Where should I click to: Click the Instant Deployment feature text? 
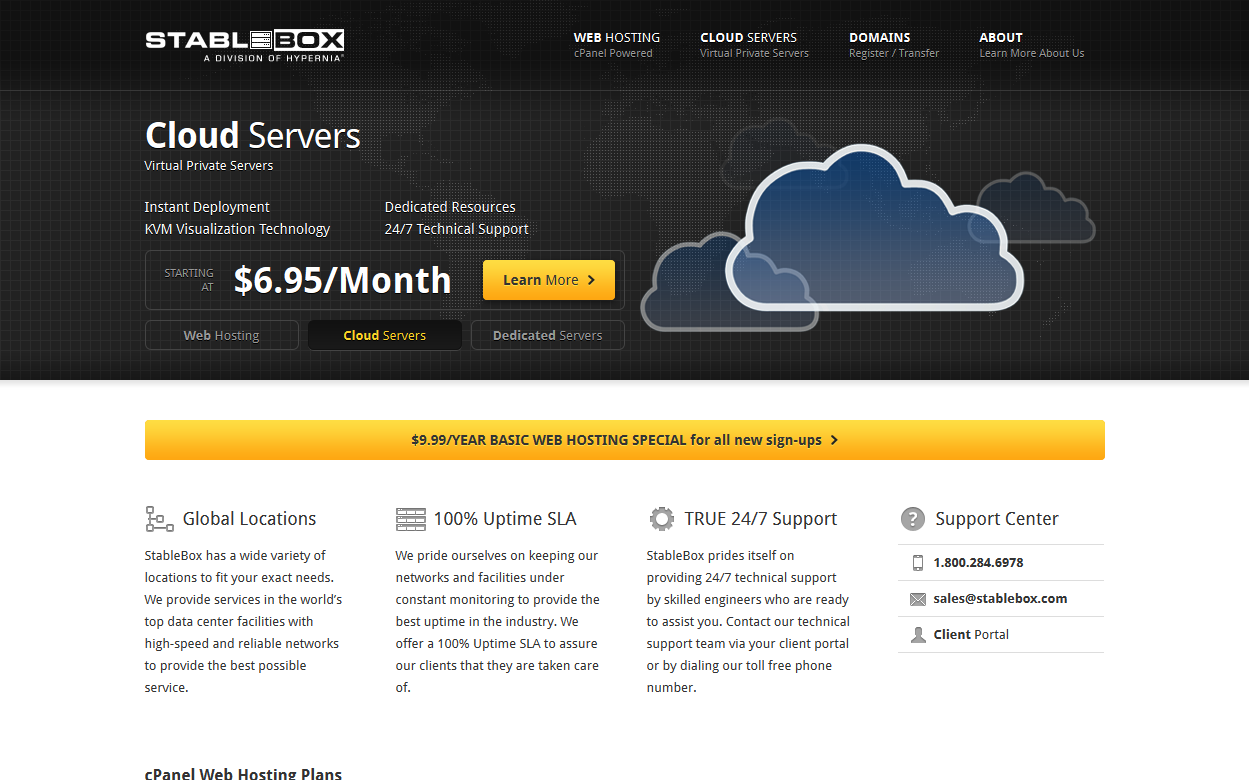coord(207,207)
